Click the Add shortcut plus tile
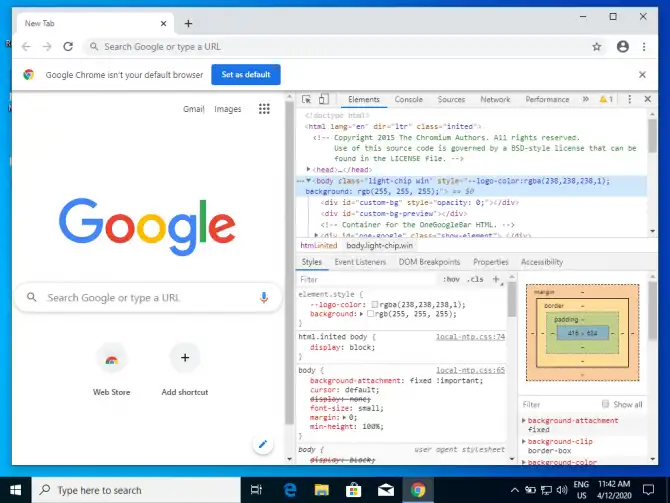This screenshot has height=503, width=670. point(185,370)
